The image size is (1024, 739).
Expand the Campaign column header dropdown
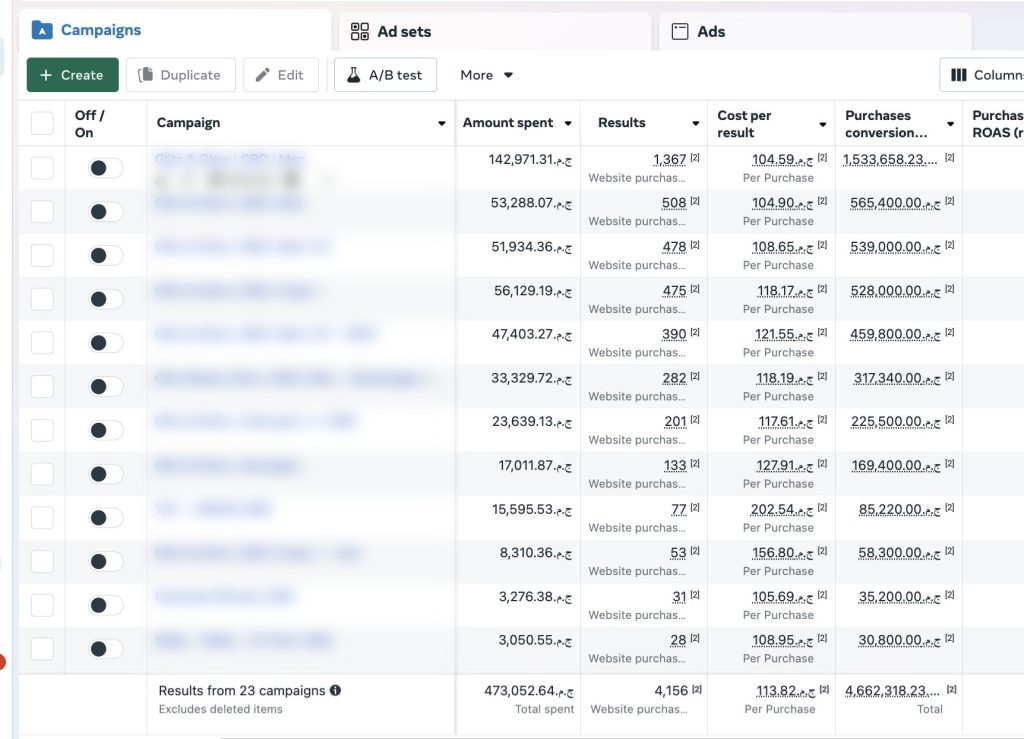click(x=442, y=124)
